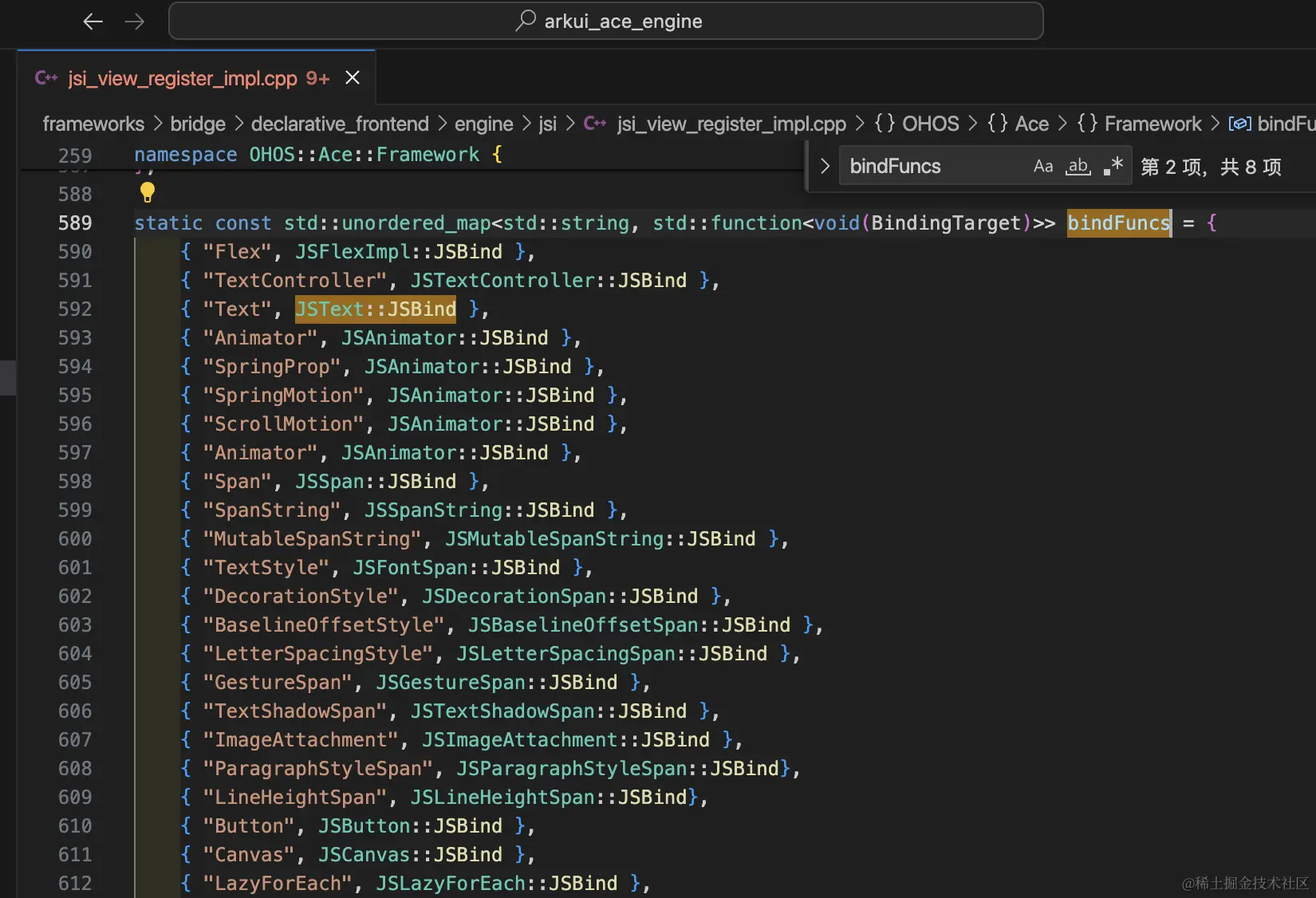This screenshot has height=898, width=1316.
Task: Open the engine breadcrumb
Action: (x=483, y=124)
